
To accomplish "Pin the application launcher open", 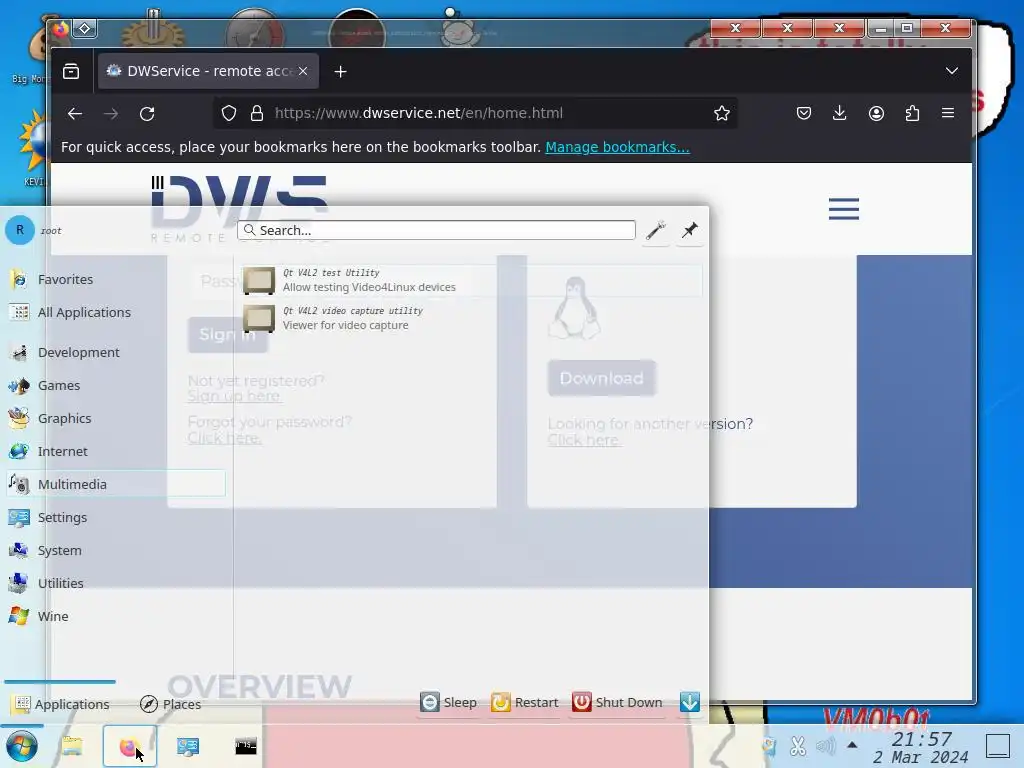I will [x=690, y=231].
